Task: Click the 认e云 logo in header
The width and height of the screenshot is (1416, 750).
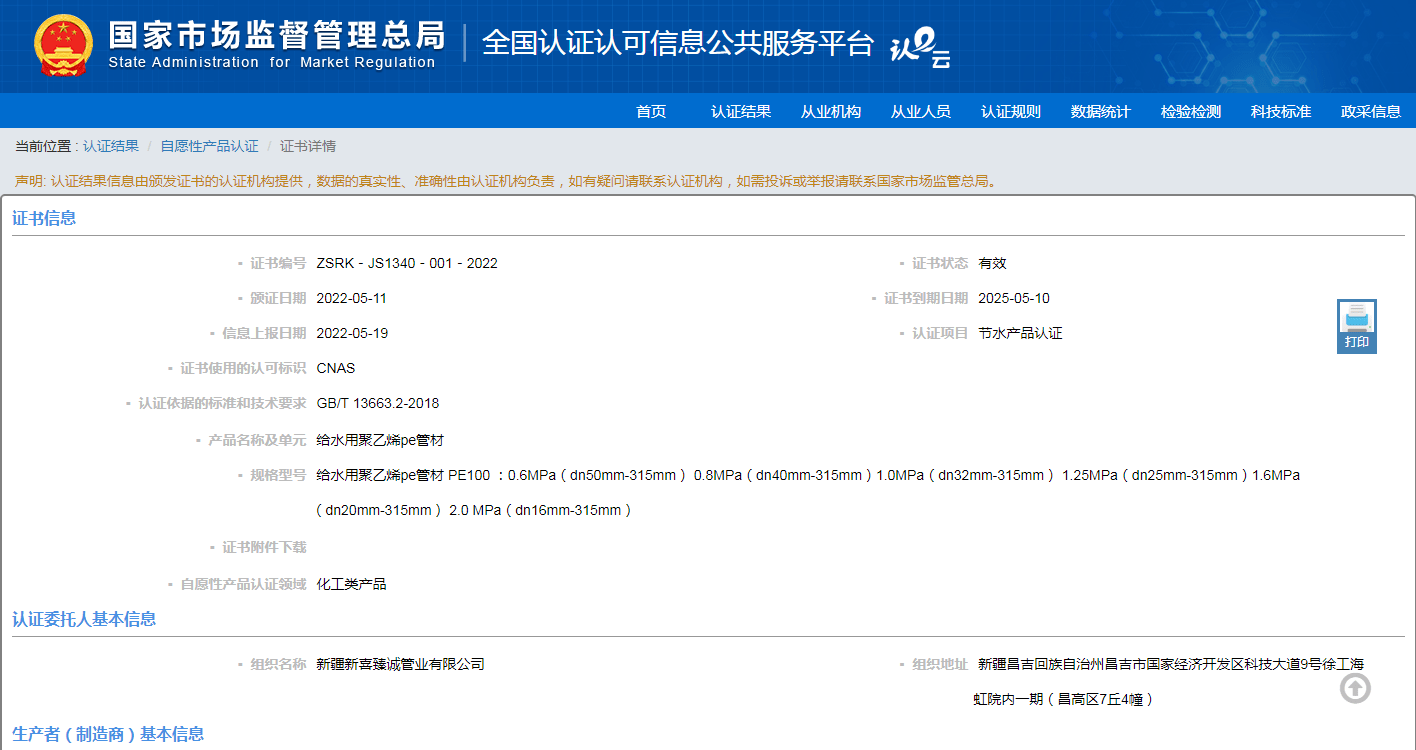Action: click(x=919, y=47)
